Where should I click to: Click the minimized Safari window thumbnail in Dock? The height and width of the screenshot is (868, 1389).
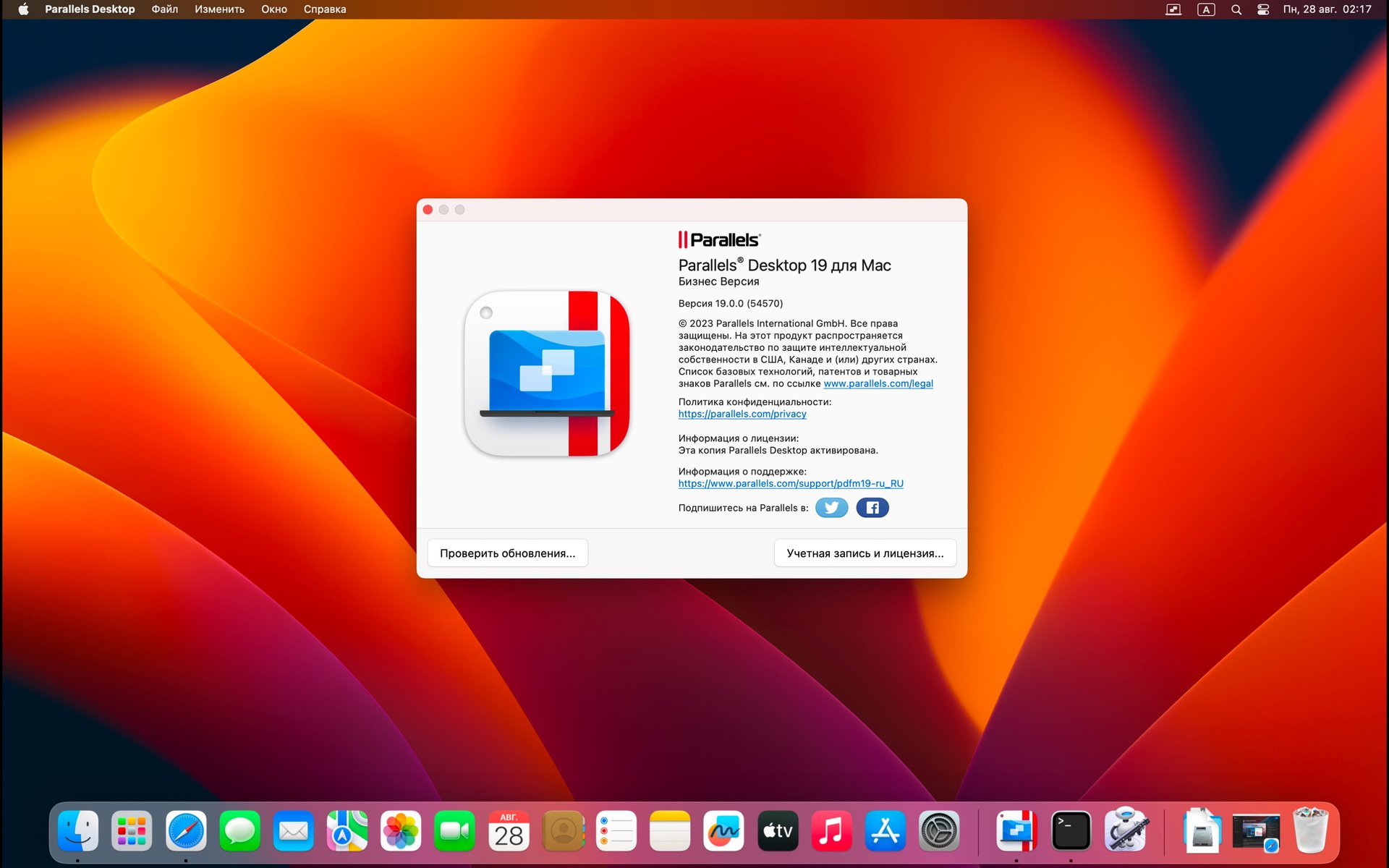1257,831
